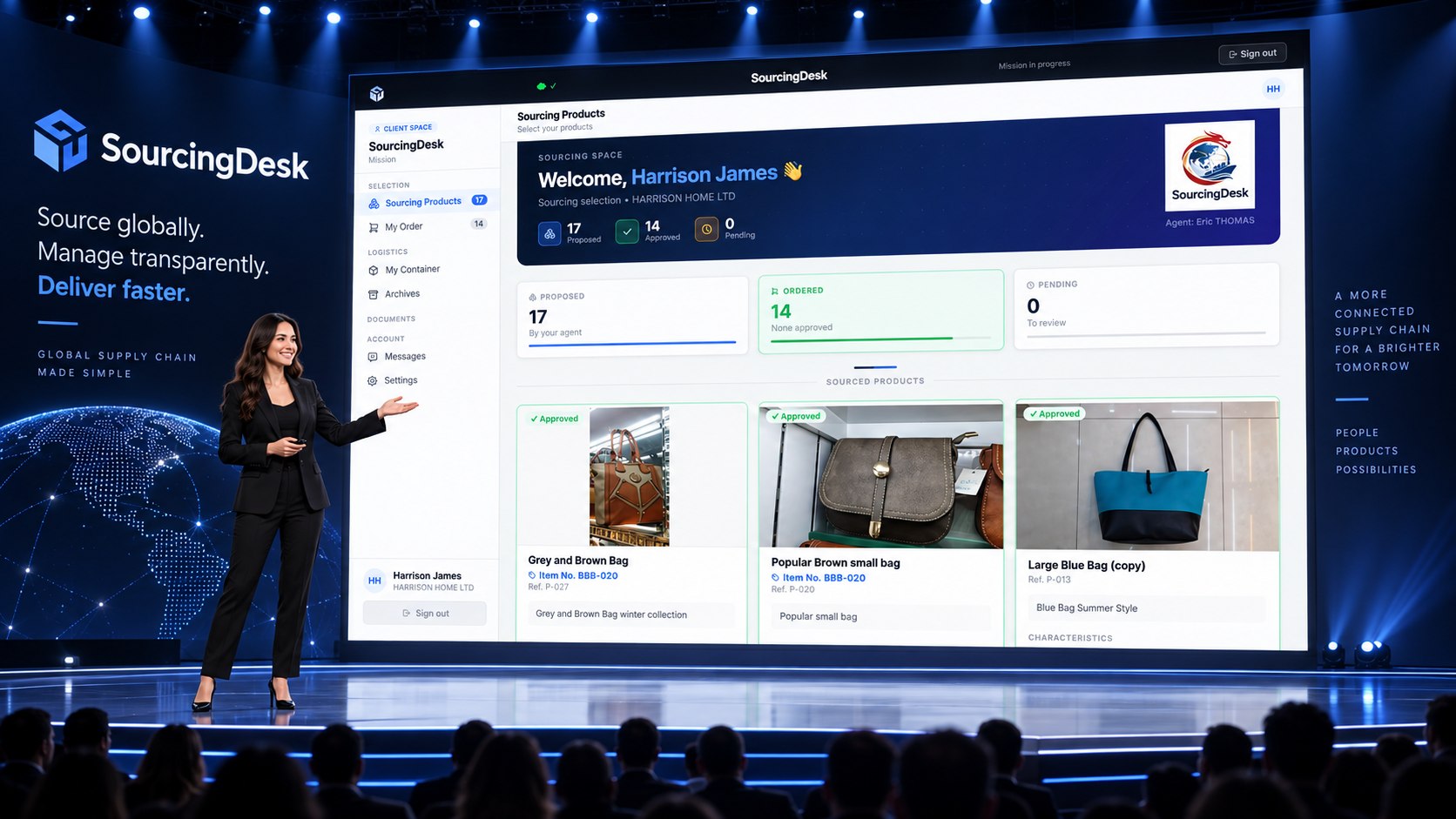
Task: Click the green Approved checkmark icon in the banner
Action: pos(627,232)
